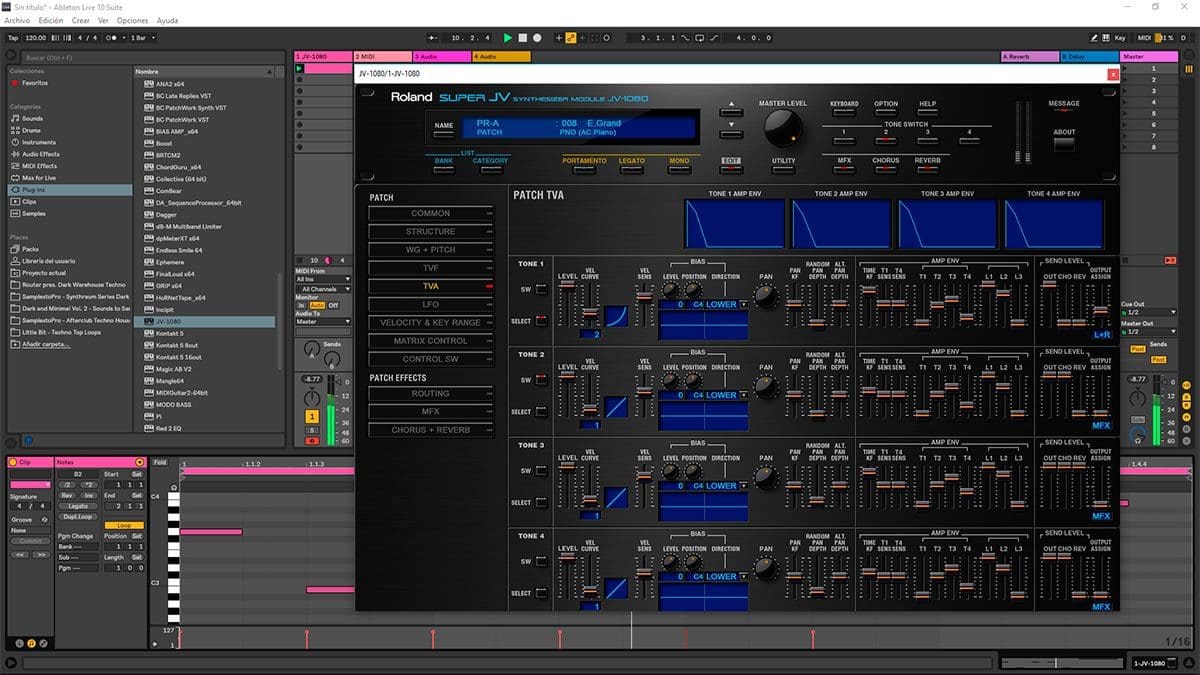
Task: Open the CHORUS + REVERB effects page
Action: (431, 430)
